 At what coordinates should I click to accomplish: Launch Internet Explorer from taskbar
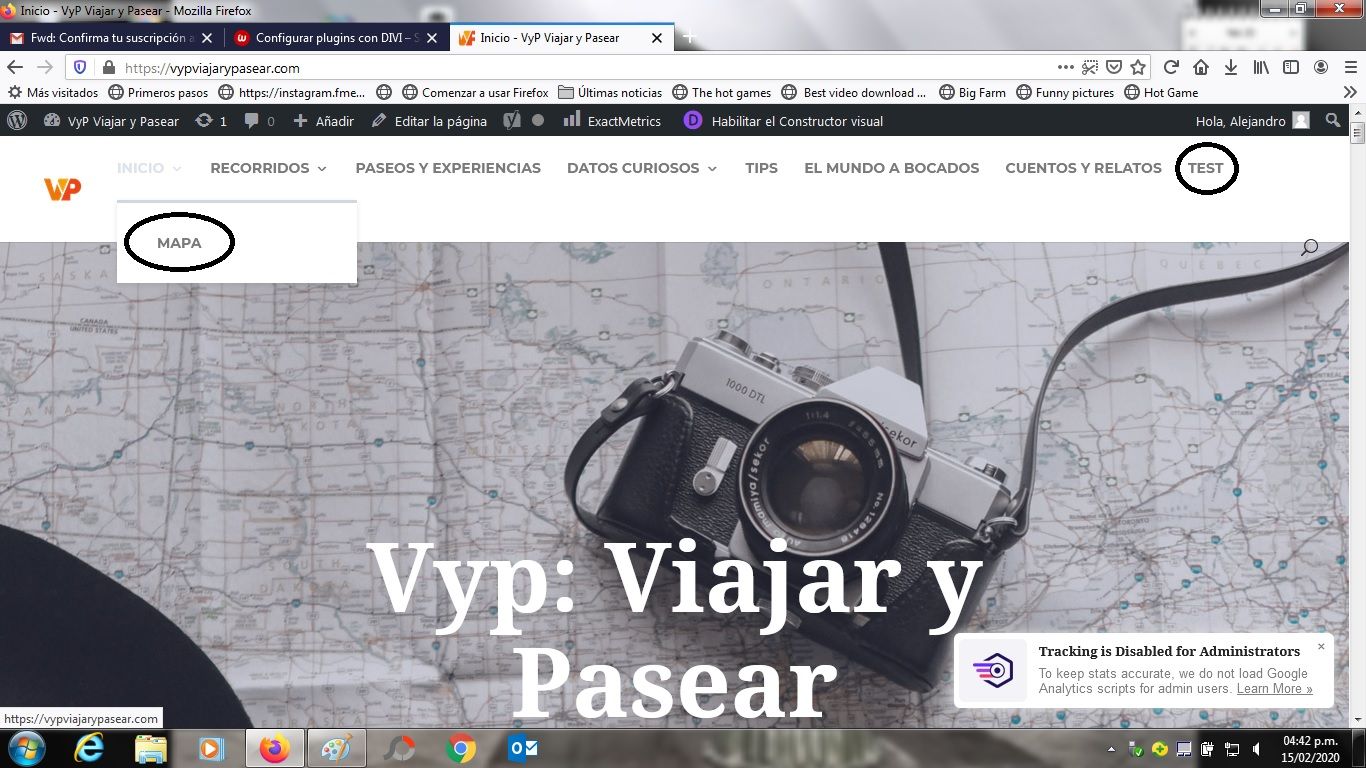point(89,748)
